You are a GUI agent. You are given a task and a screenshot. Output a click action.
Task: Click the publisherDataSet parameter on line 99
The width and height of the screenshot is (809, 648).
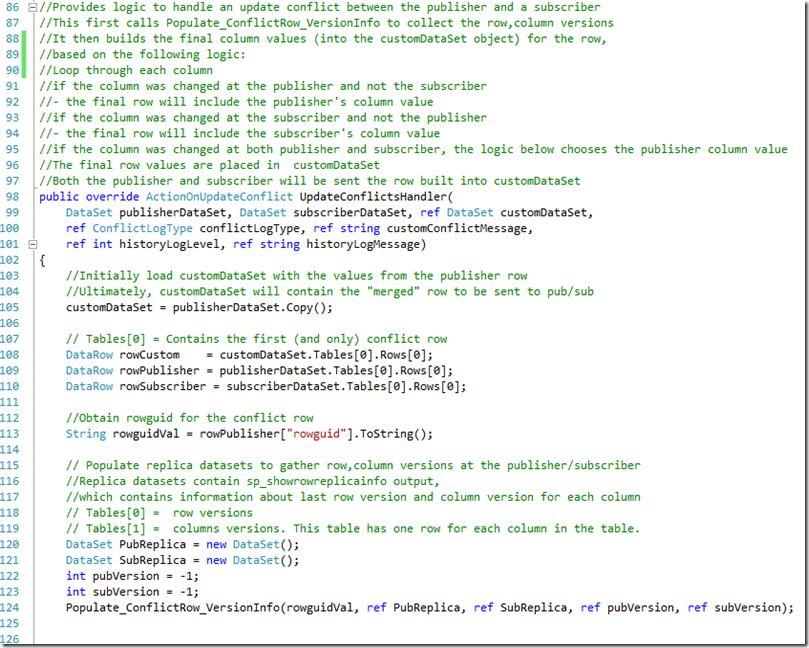tap(173, 213)
